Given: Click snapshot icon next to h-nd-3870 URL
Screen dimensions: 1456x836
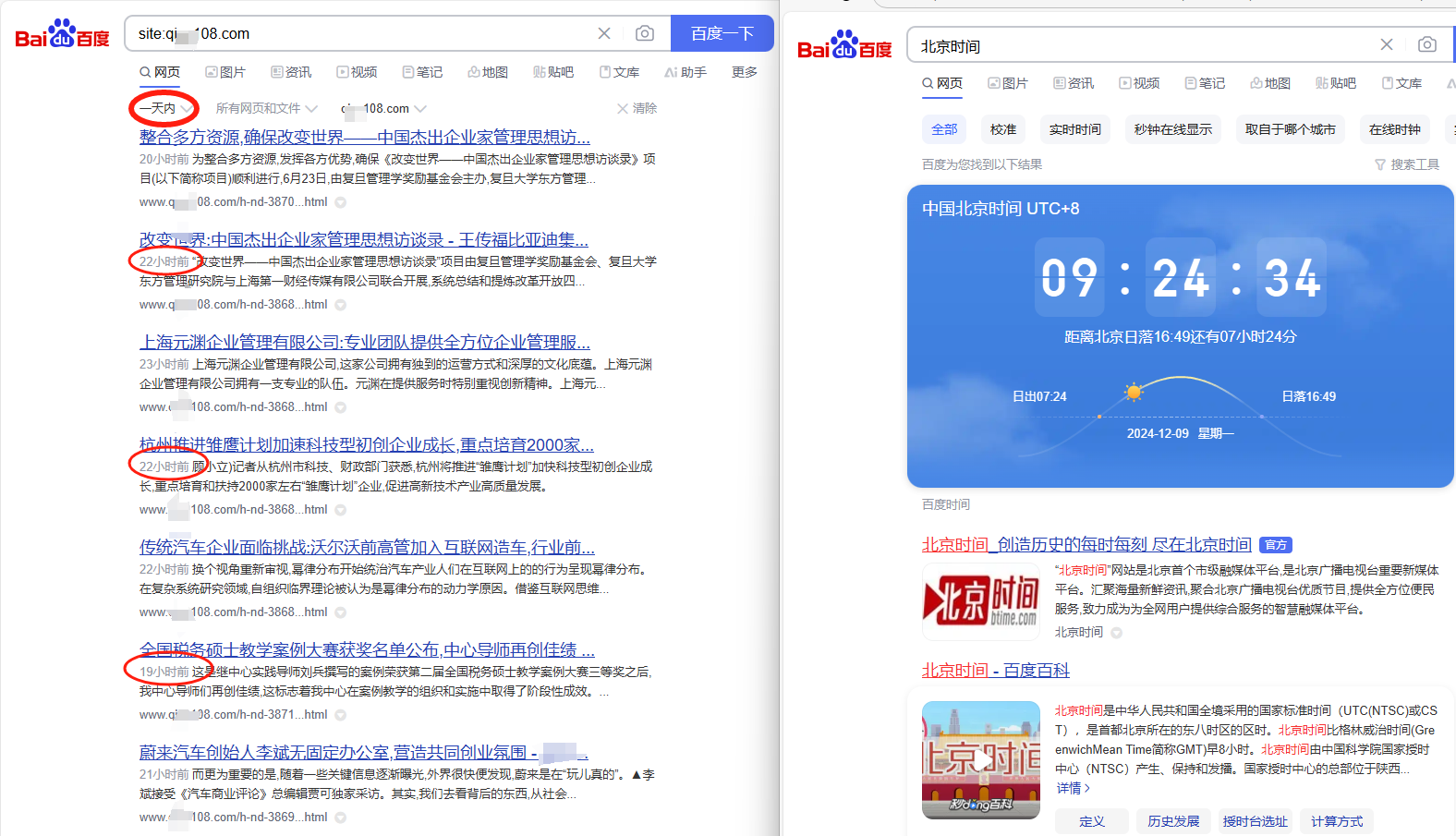Looking at the screenshot, I should tap(340, 202).
